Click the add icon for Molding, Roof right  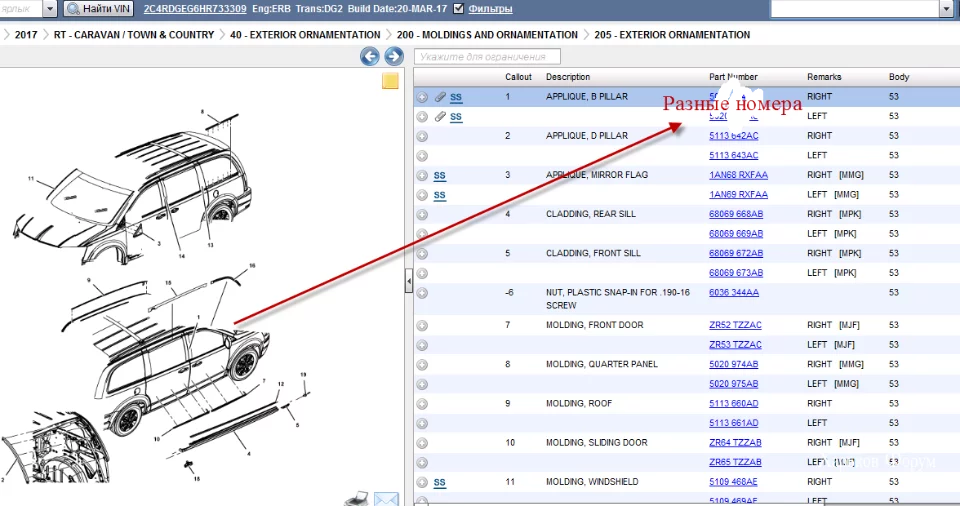[422, 404]
